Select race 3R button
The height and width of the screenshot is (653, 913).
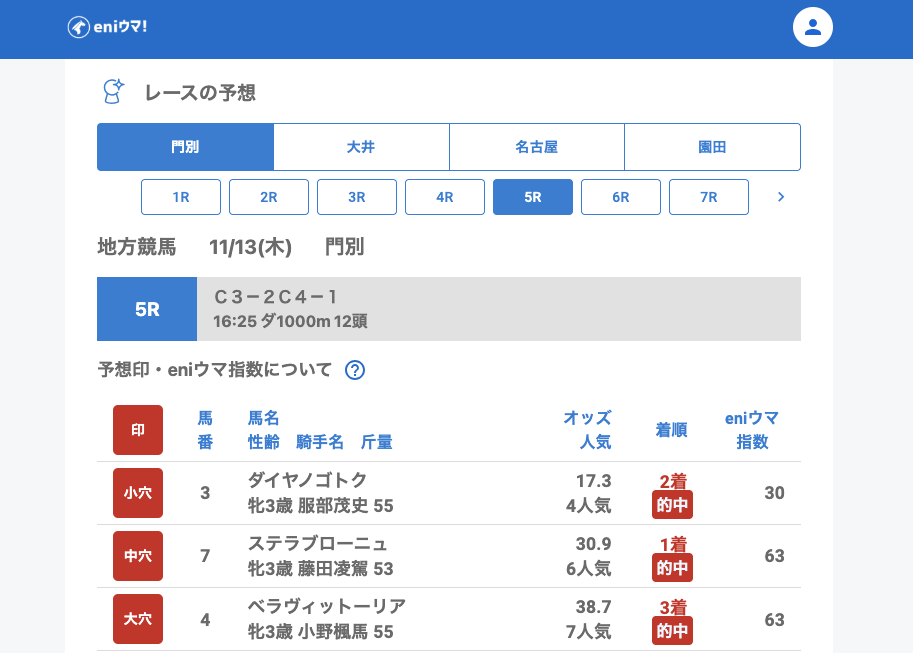pyautogui.click(x=357, y=197)
